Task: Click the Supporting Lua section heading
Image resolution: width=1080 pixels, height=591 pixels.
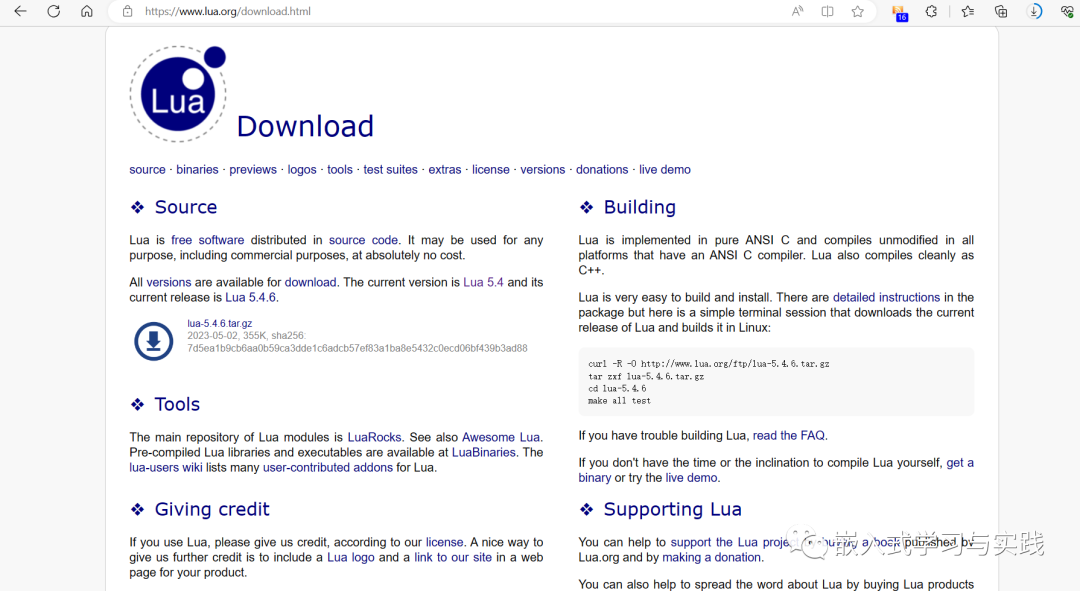Action: click(672, 509)
